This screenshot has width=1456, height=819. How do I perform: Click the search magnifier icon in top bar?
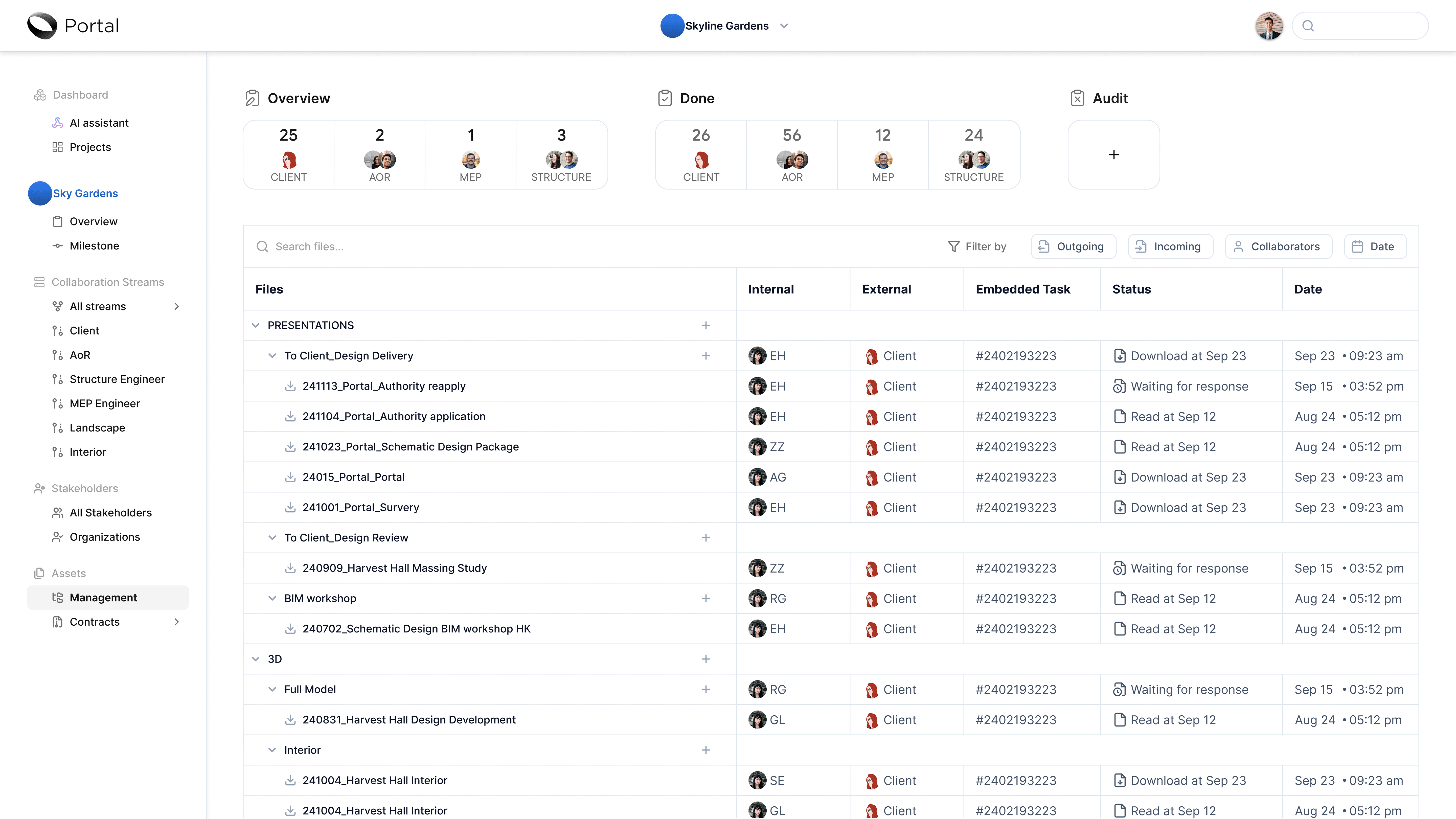tap(1308, 26)
